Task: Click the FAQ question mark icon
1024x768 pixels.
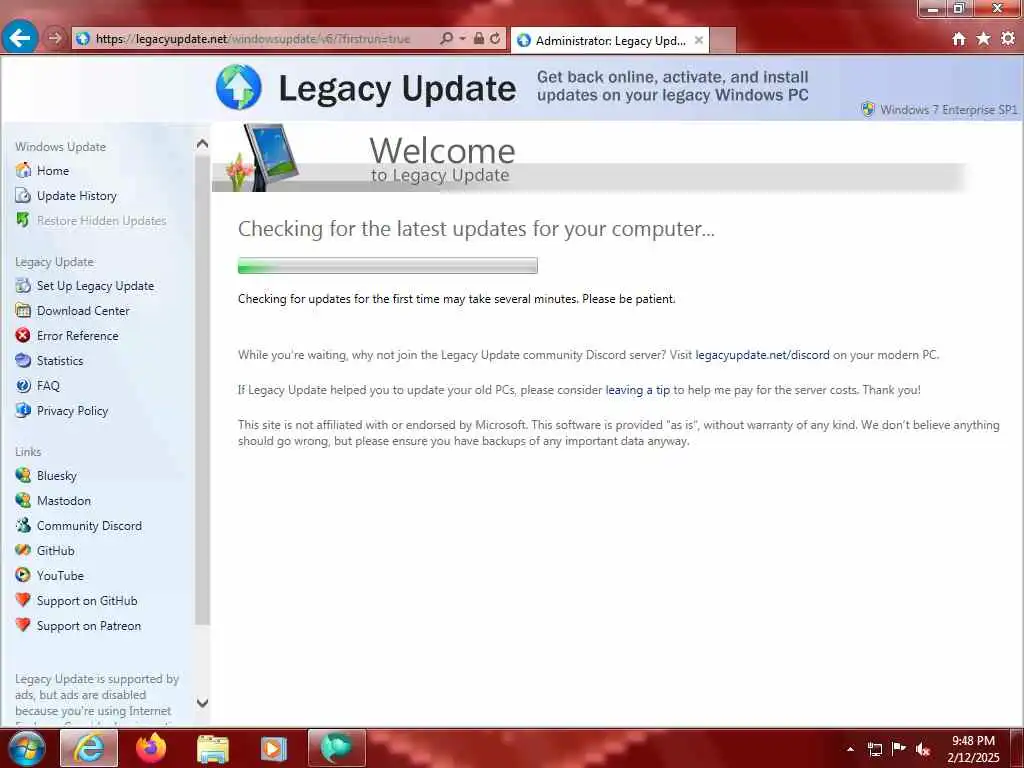Action: click(x=23, y=385)
